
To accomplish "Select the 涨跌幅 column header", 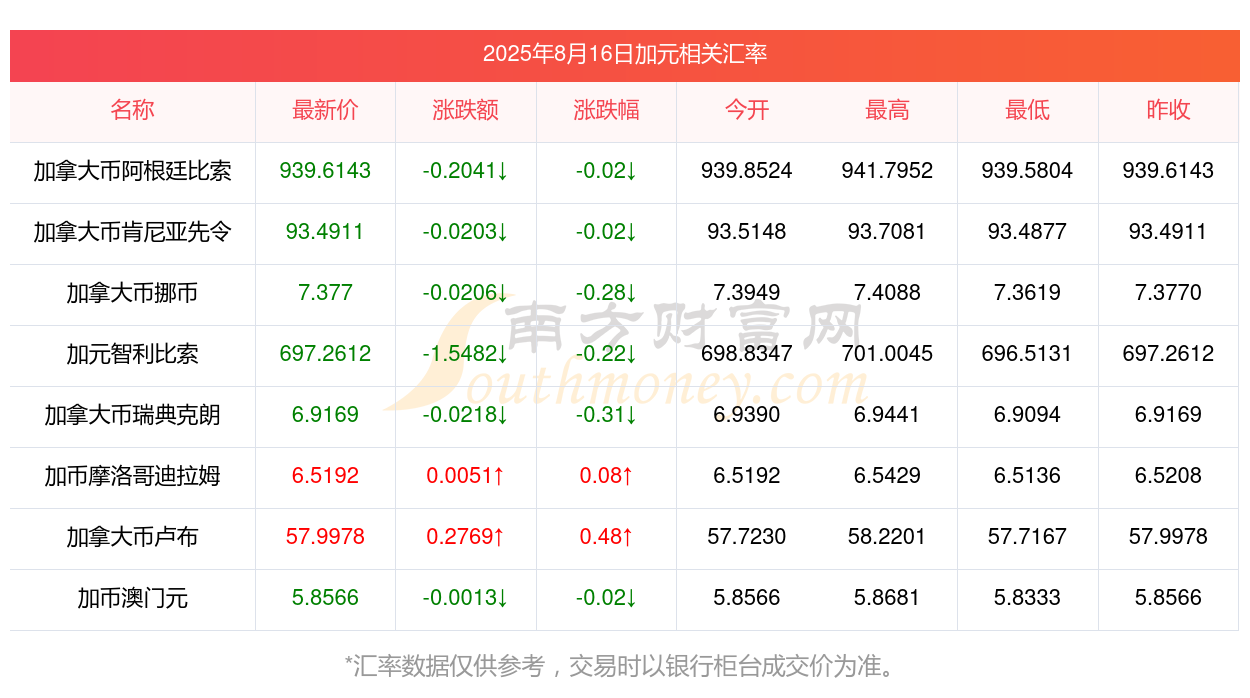I will pos(606,110).
